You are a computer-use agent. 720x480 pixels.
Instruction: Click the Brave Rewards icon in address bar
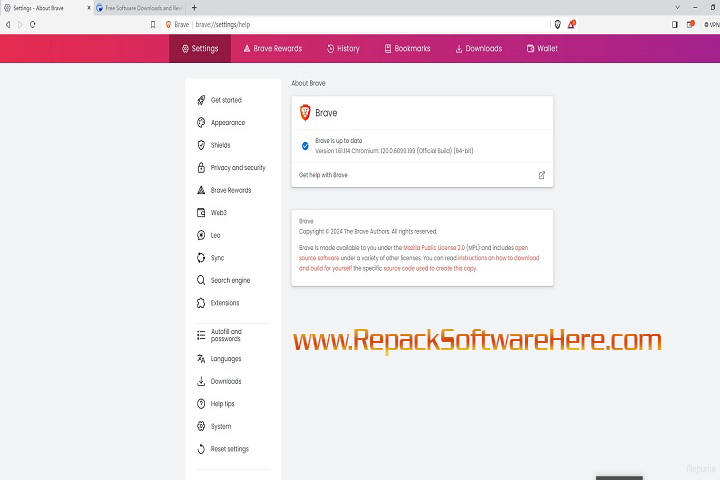(x=572, y=24)
